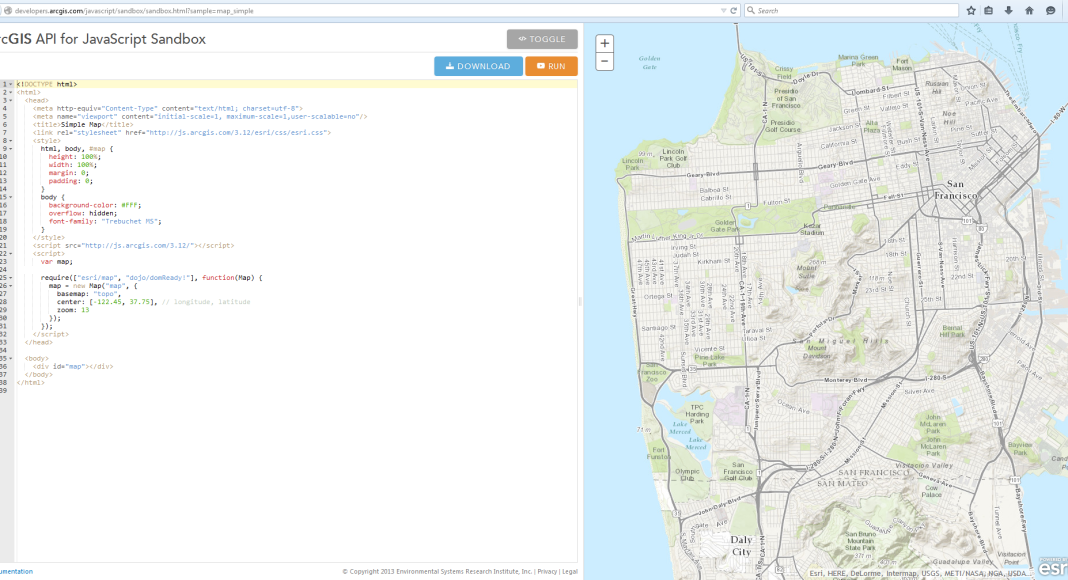Click the 'overflow: hidden' line
This screenshot has width=1068, height=580.
(82, 214)
